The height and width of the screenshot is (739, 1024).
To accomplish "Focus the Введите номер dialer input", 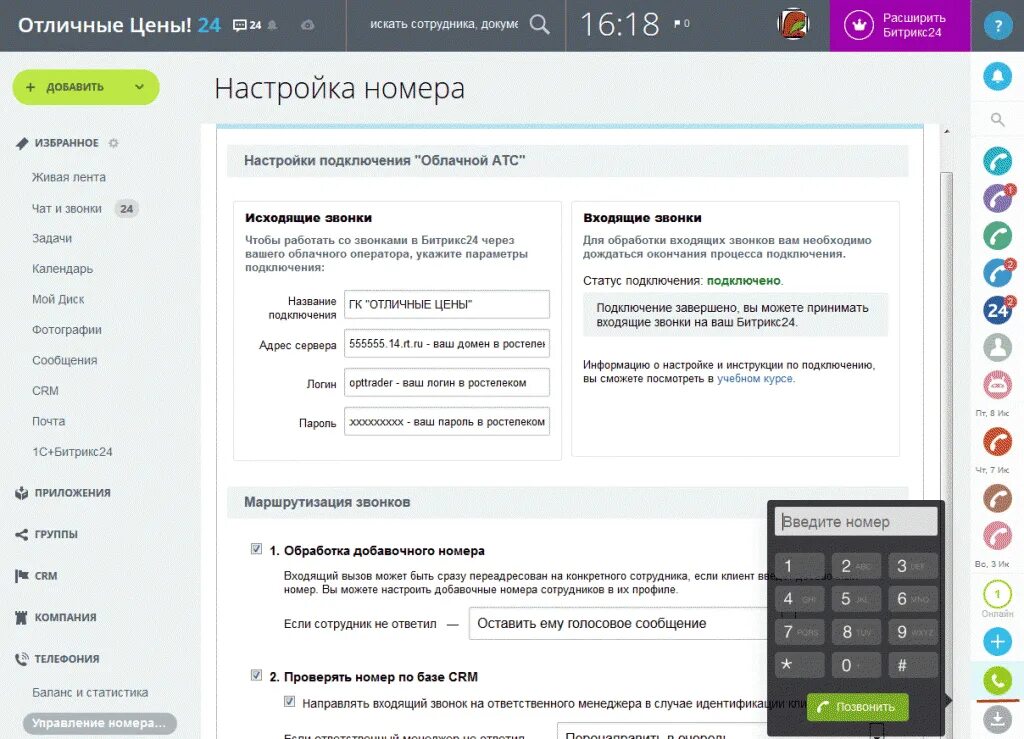I will pyautogui.click(x=856, y=522).
